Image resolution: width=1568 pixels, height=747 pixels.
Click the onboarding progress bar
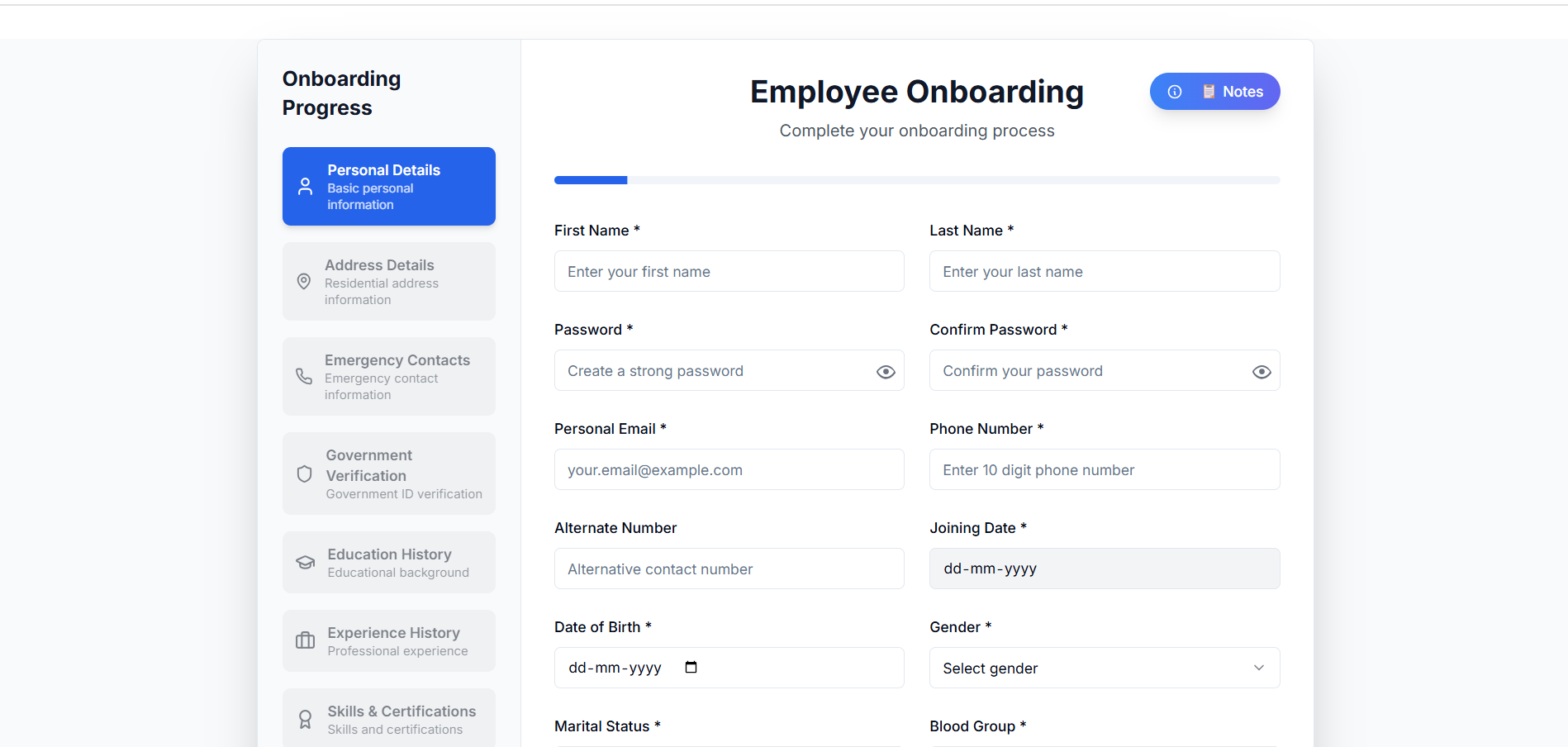point(917,180)
